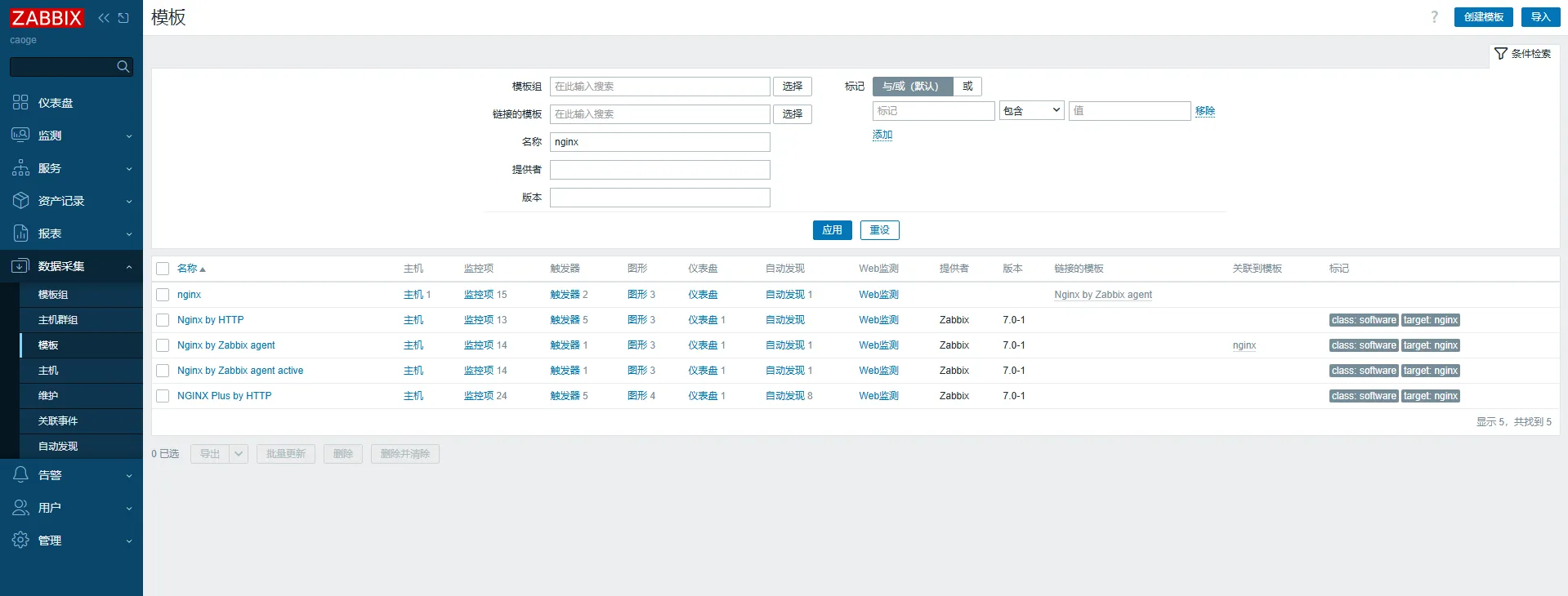1568x596 pixels.
Task: Select all templates with header checkbox
Action: (163, 269)
